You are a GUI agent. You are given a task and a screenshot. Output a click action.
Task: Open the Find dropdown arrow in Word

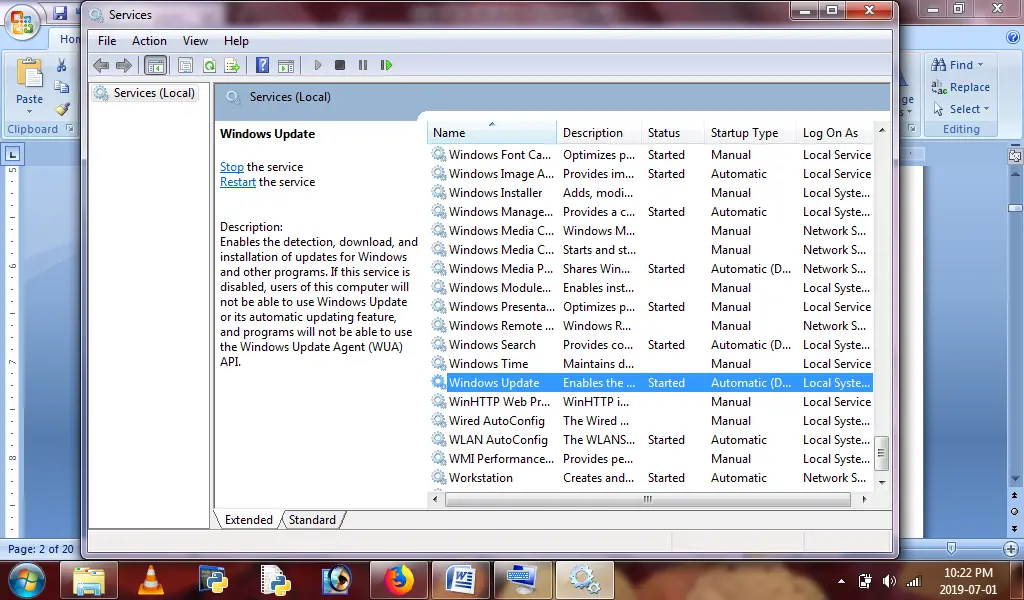980,65
